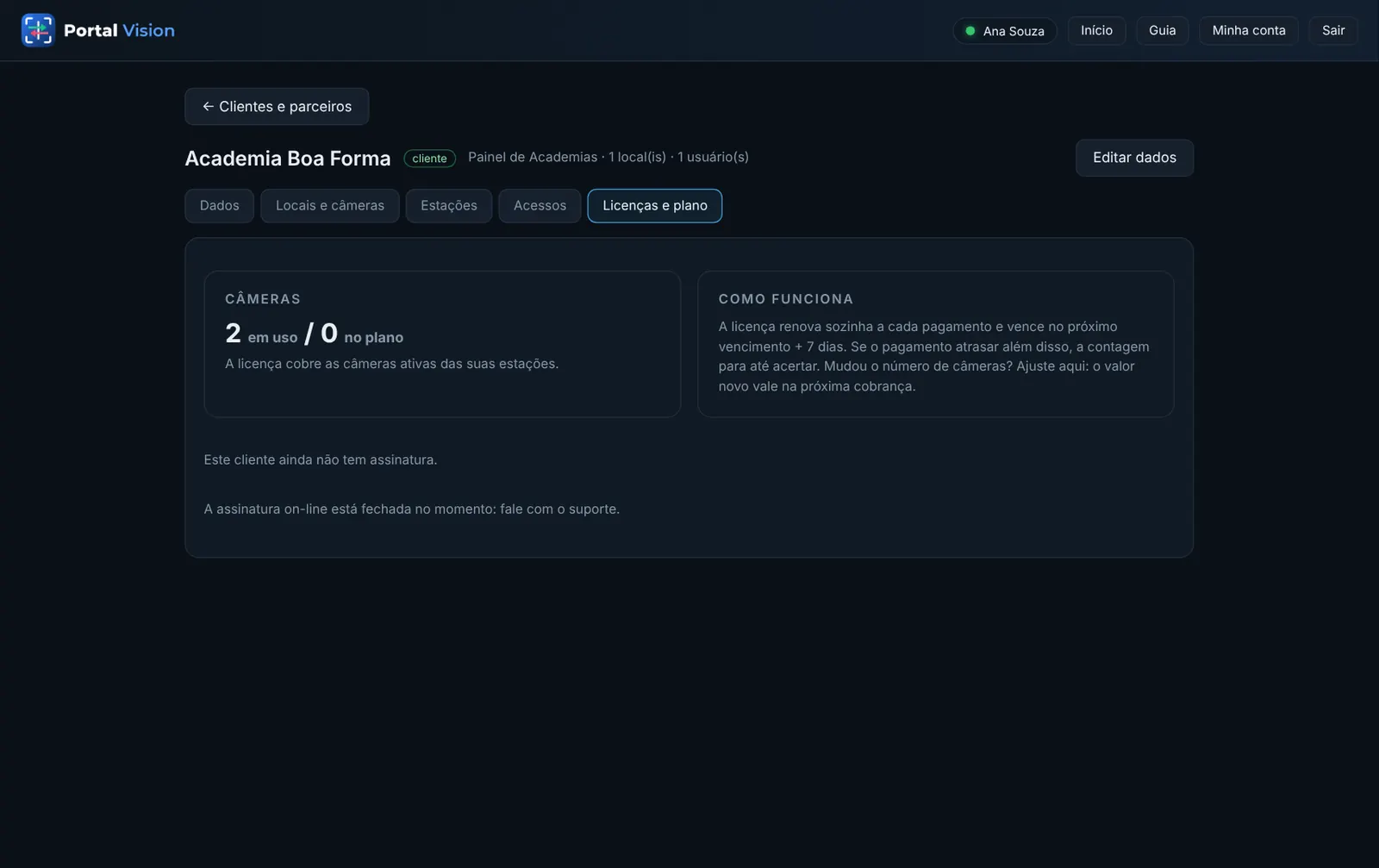
Task: Click the 'A assinatura on-line está fechada' message
Action: (x=412, y=509)
